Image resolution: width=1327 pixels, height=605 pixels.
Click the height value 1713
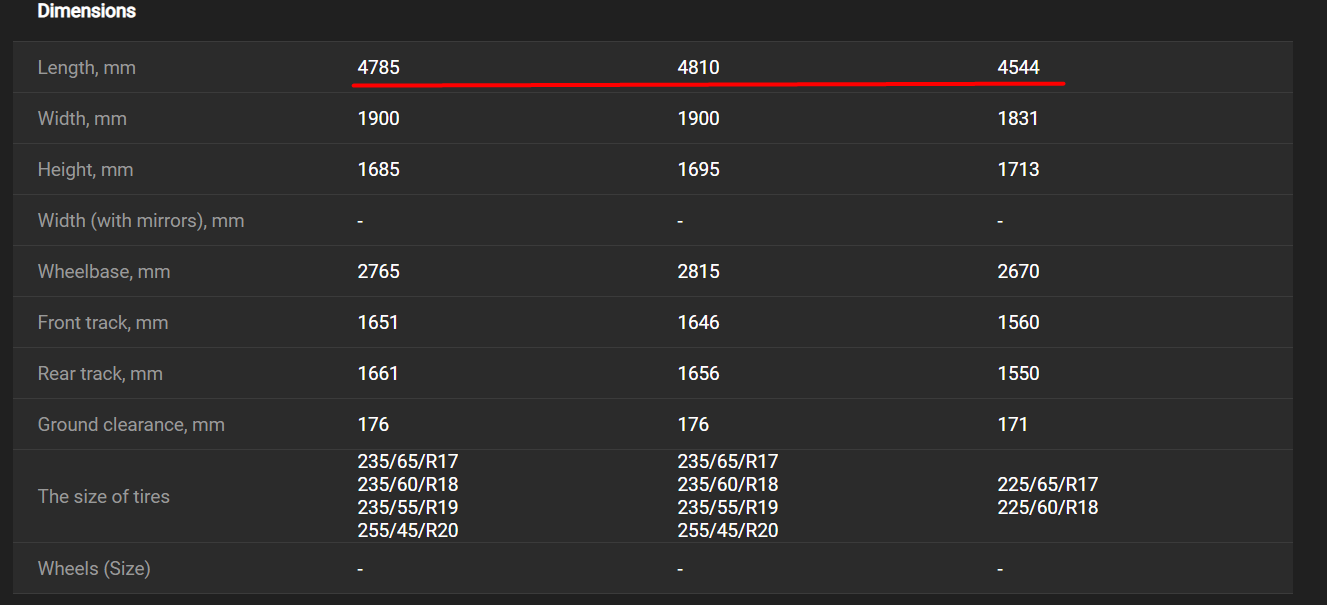pos(1019,170)
